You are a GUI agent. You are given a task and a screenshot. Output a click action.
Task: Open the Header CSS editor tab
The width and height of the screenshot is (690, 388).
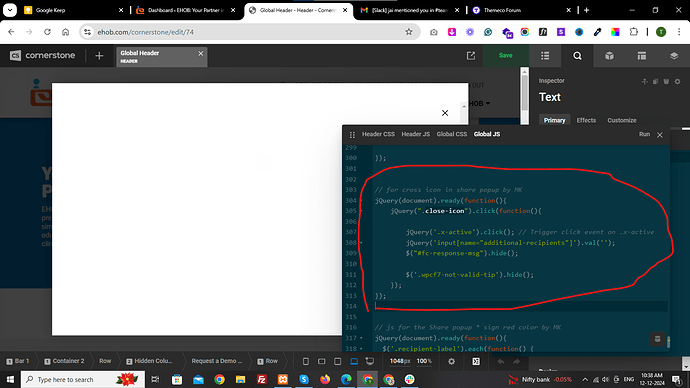(x=378, y=134)
